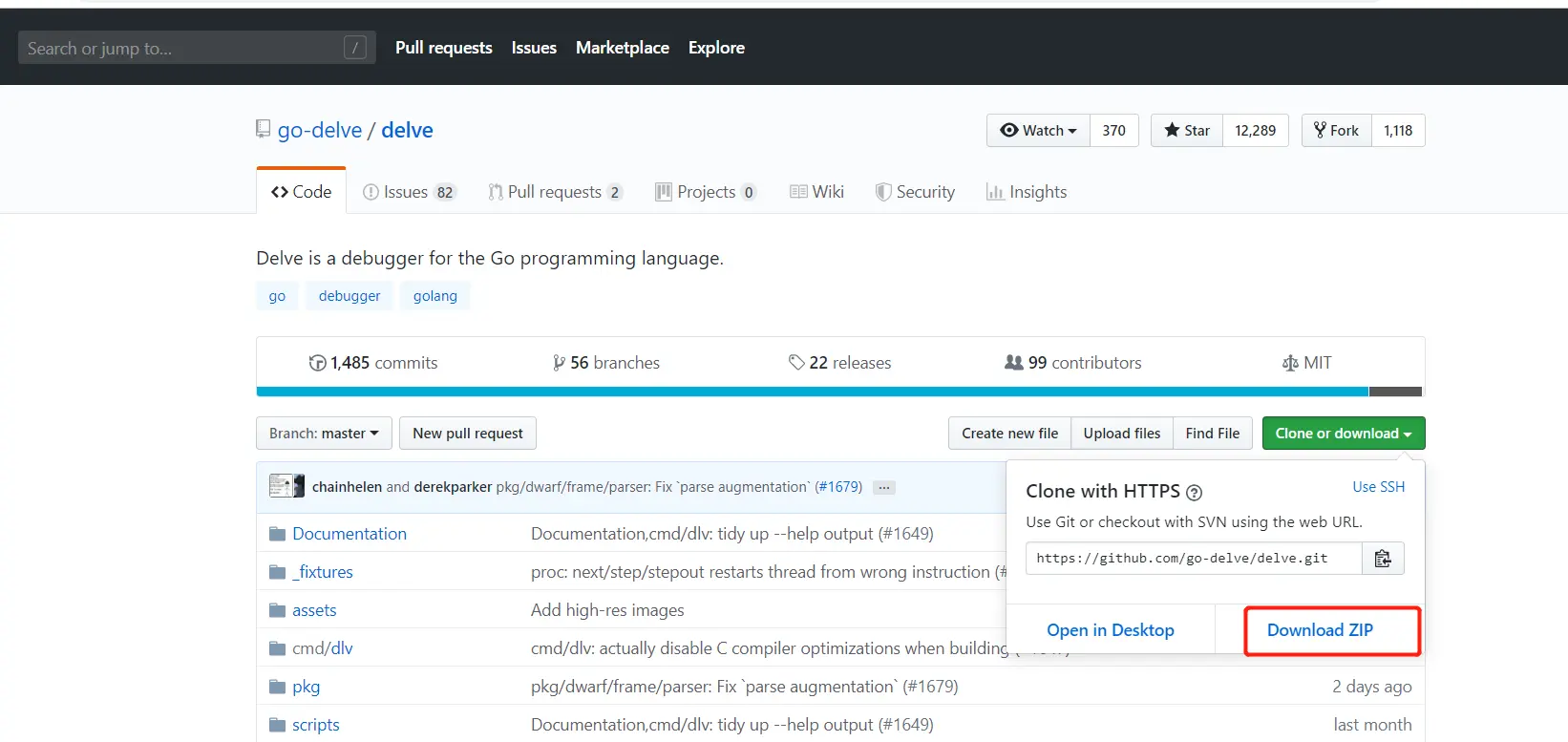The width and height of the screenshot is (1568, 742).
Task: Open the Security tab
Action: [x=915, y=192]
